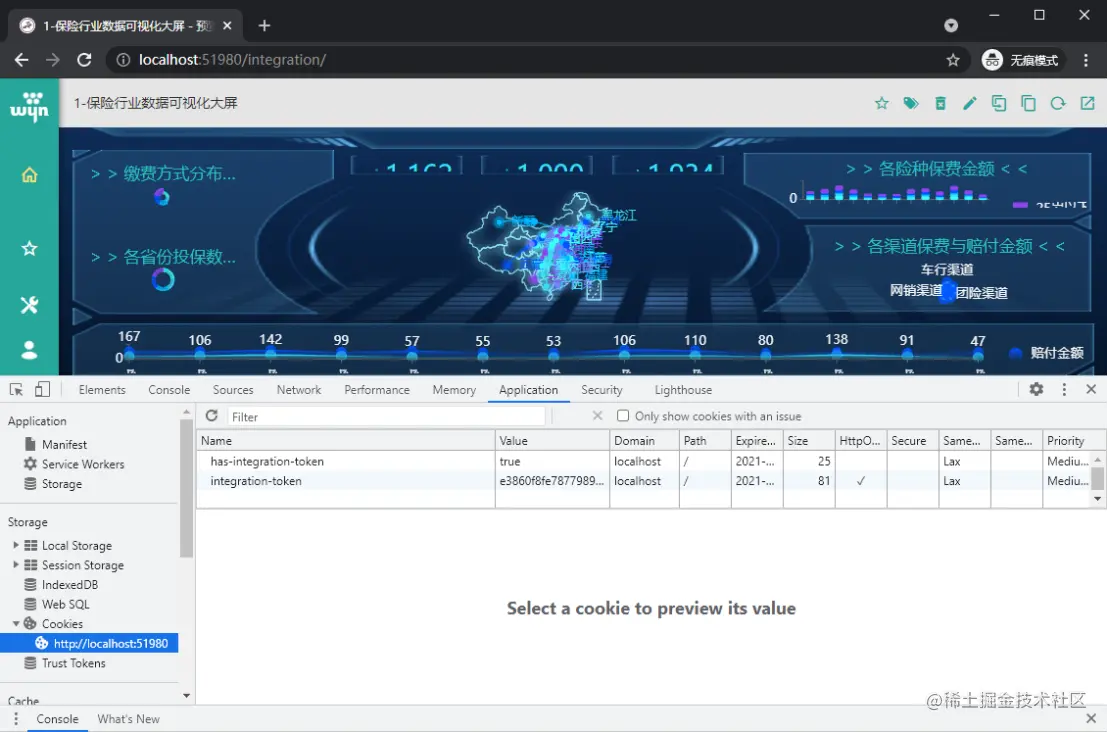Expand the Session Storage tree node
1108x732 pixels.
tap(16, 565)
